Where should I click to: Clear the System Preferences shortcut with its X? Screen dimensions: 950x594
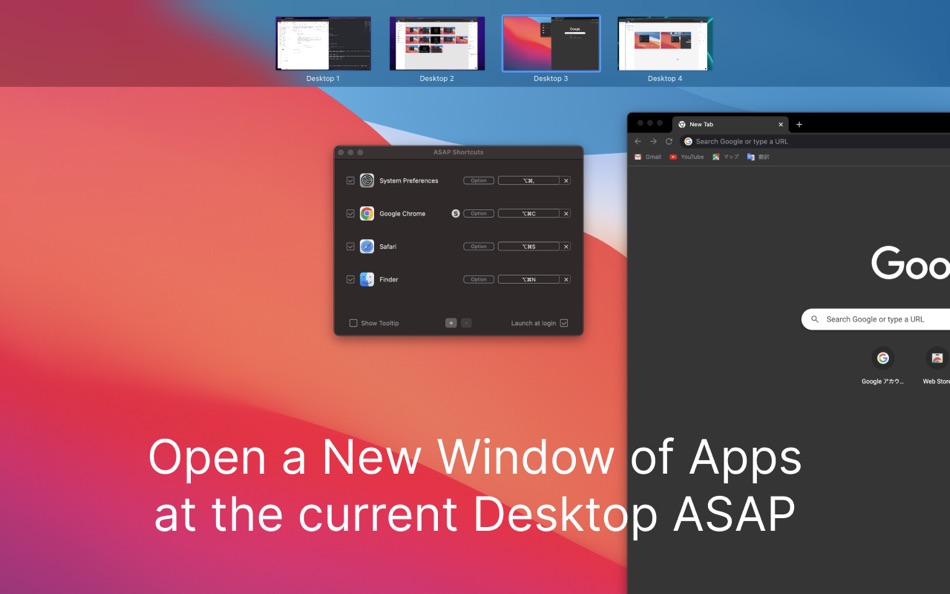point(566,181)
